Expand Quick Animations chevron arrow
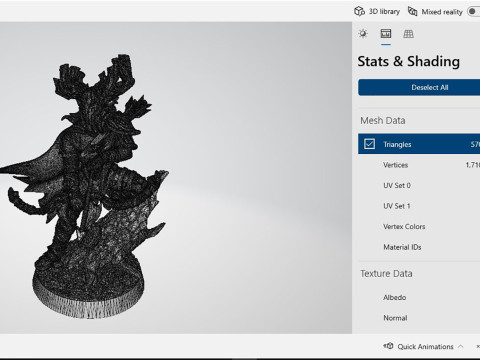 (460, 347)
